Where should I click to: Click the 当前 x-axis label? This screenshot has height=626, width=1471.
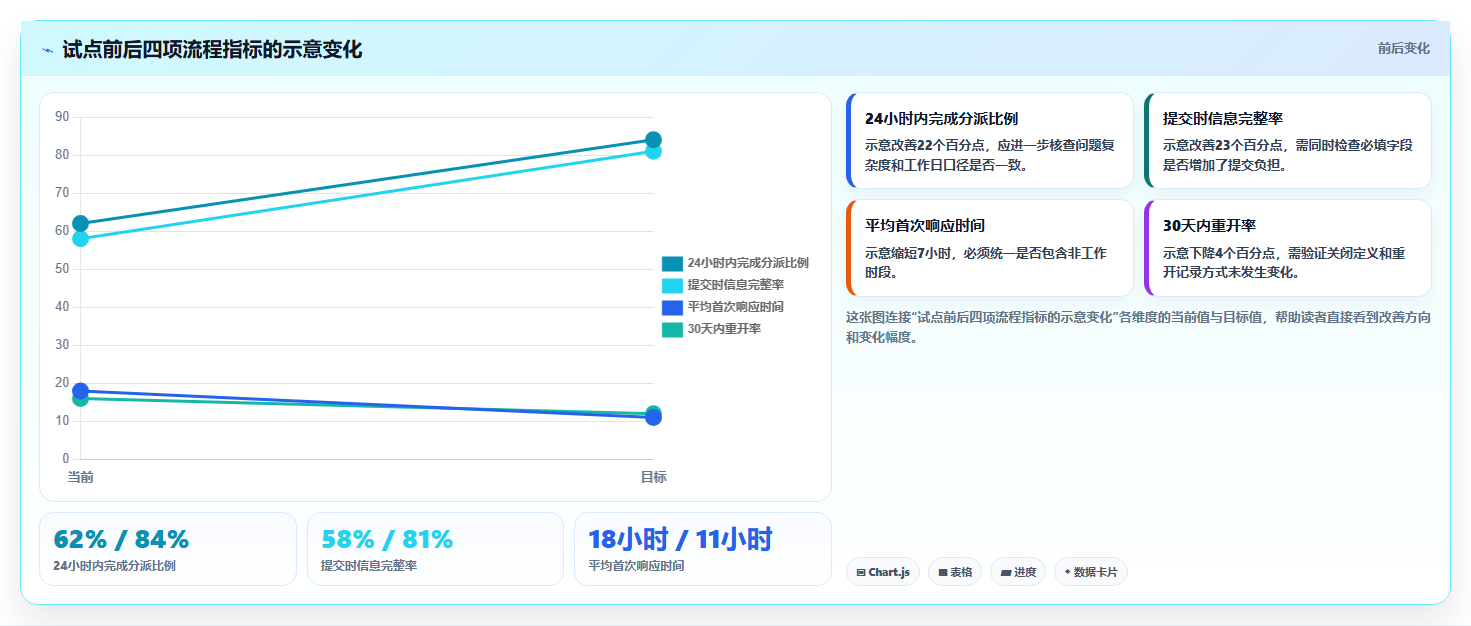(x=80, y=478)
